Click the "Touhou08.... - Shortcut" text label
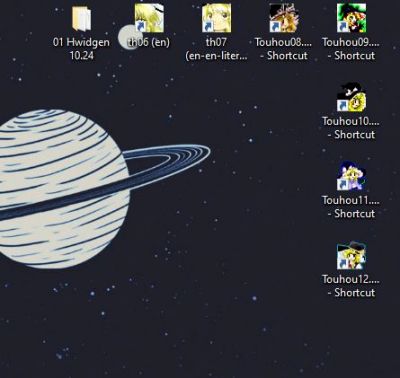Image resolution: width=400 pixels, height=378 pixels. point(284,49)
